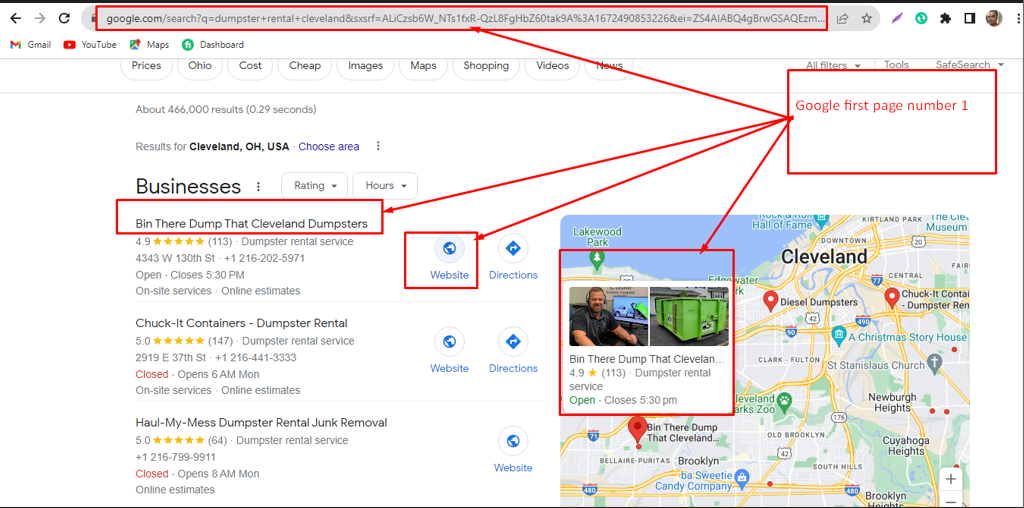Select the Prices filter chip
1024x508 pixels.
146,65
